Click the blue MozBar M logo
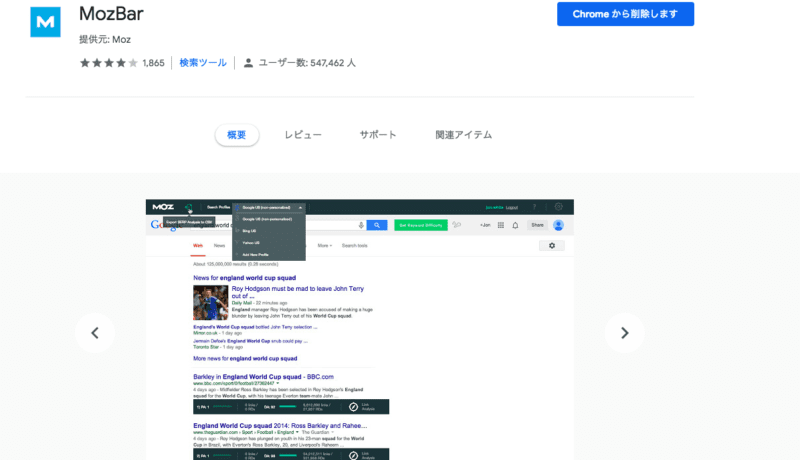This screenshot has width=800, height=460. coord(45,22)
